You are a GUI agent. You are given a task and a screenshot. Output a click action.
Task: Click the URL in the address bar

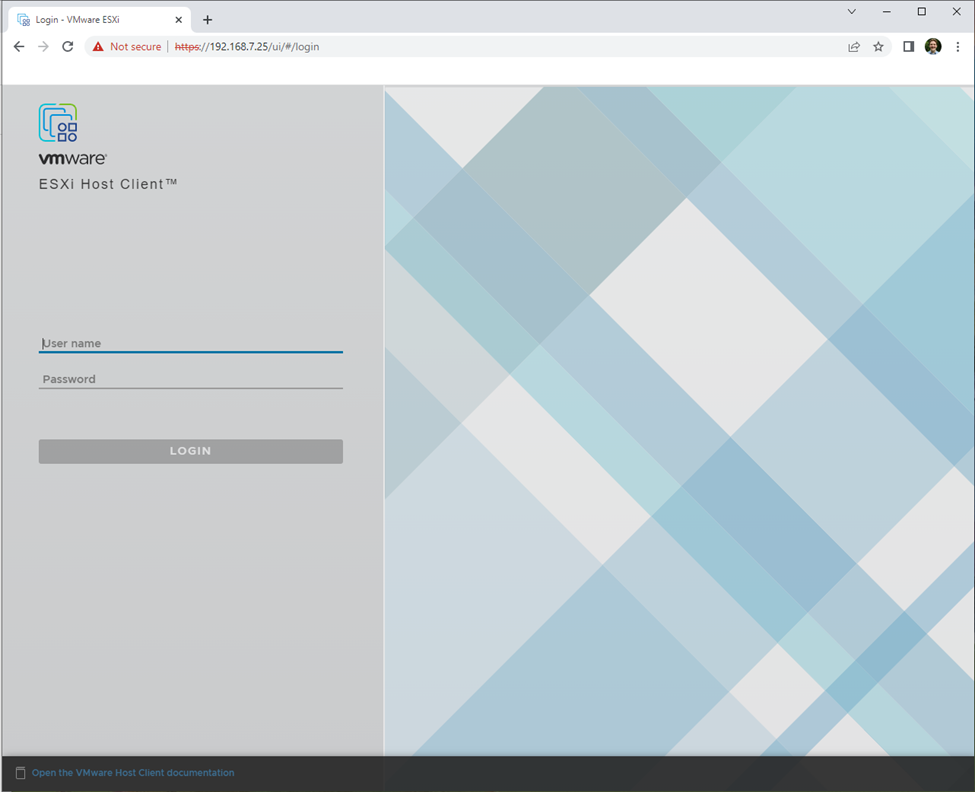click(247, 47)
